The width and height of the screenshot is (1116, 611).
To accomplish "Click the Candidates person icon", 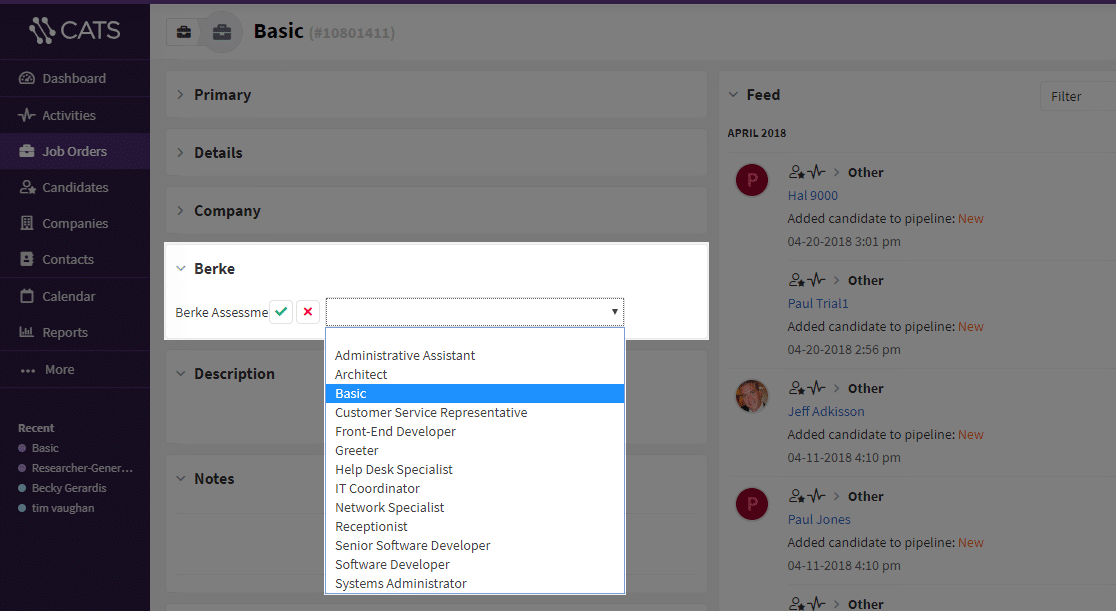I will coord(27,187).
